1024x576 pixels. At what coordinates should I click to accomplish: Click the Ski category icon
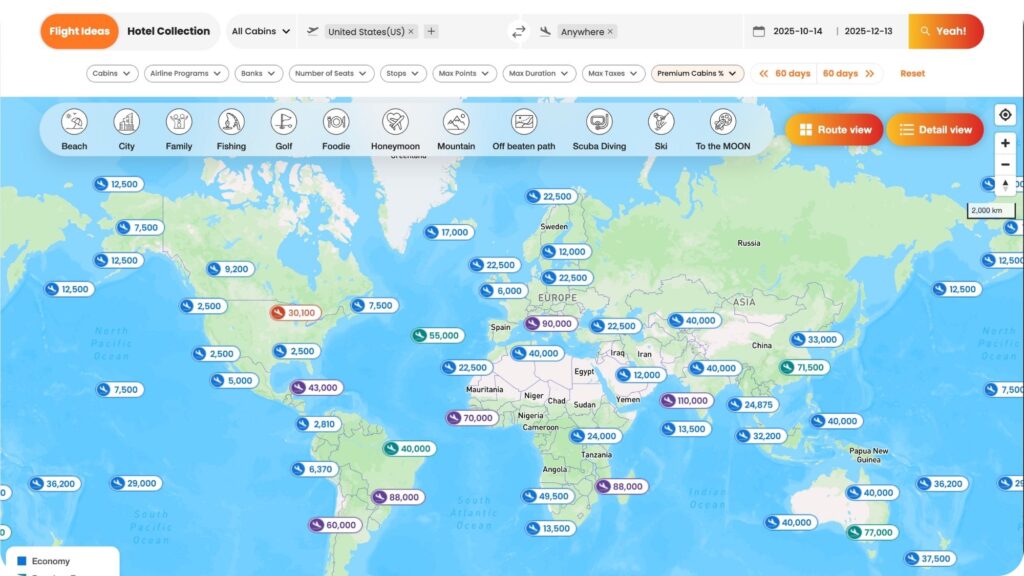pyautogui.click(x=660, y=123)
